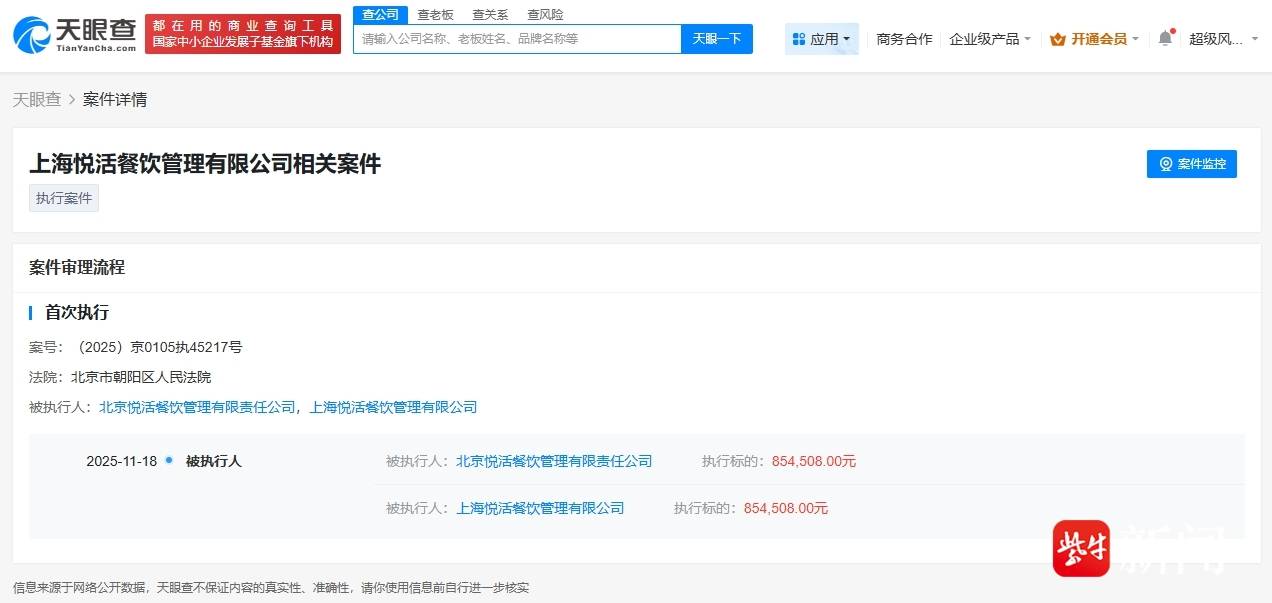This screenshot has height=603, width=1272.
Task: Click the breadcrumb chevron after 天眼查
Action: [72, 100]
